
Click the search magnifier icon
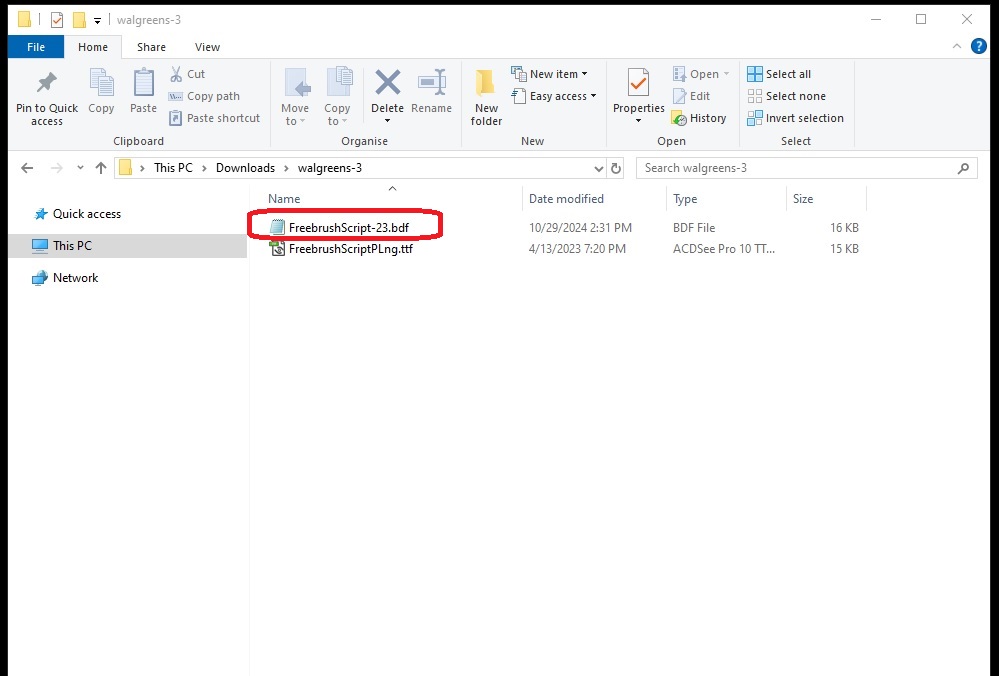963,168
